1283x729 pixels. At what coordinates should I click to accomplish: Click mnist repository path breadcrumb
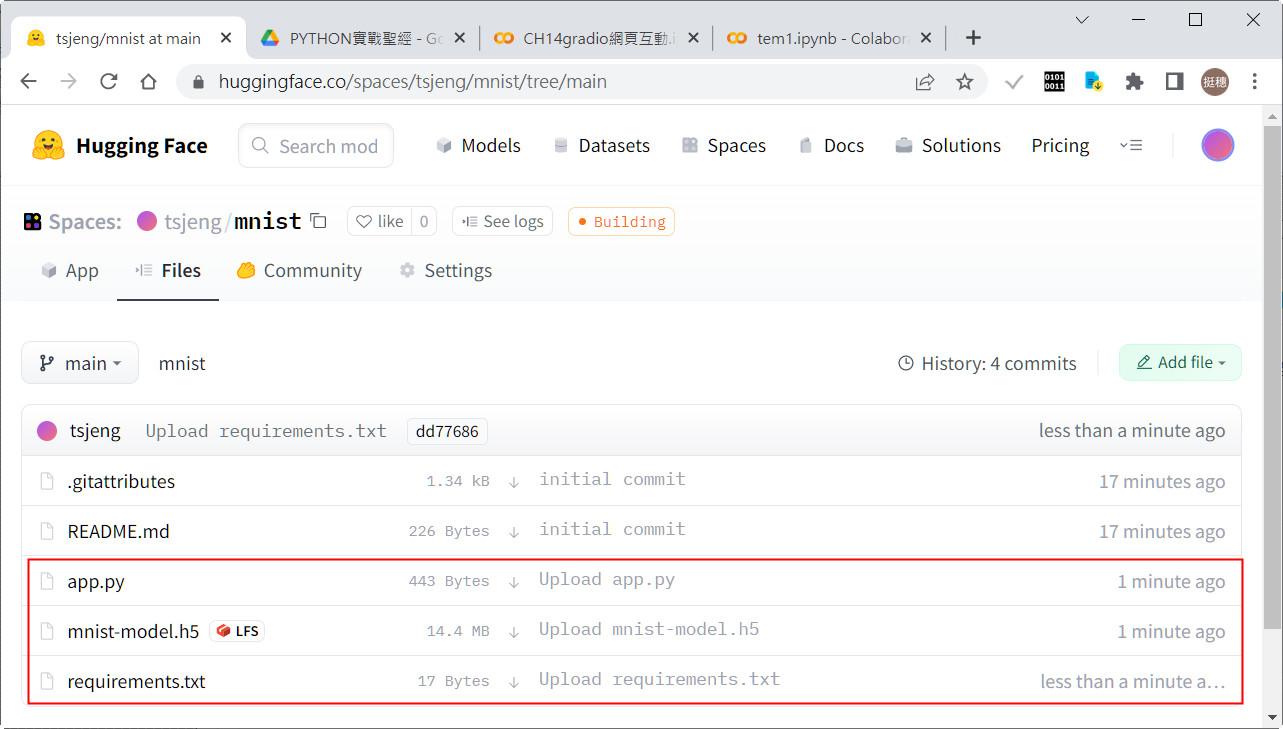coord(182,363)
